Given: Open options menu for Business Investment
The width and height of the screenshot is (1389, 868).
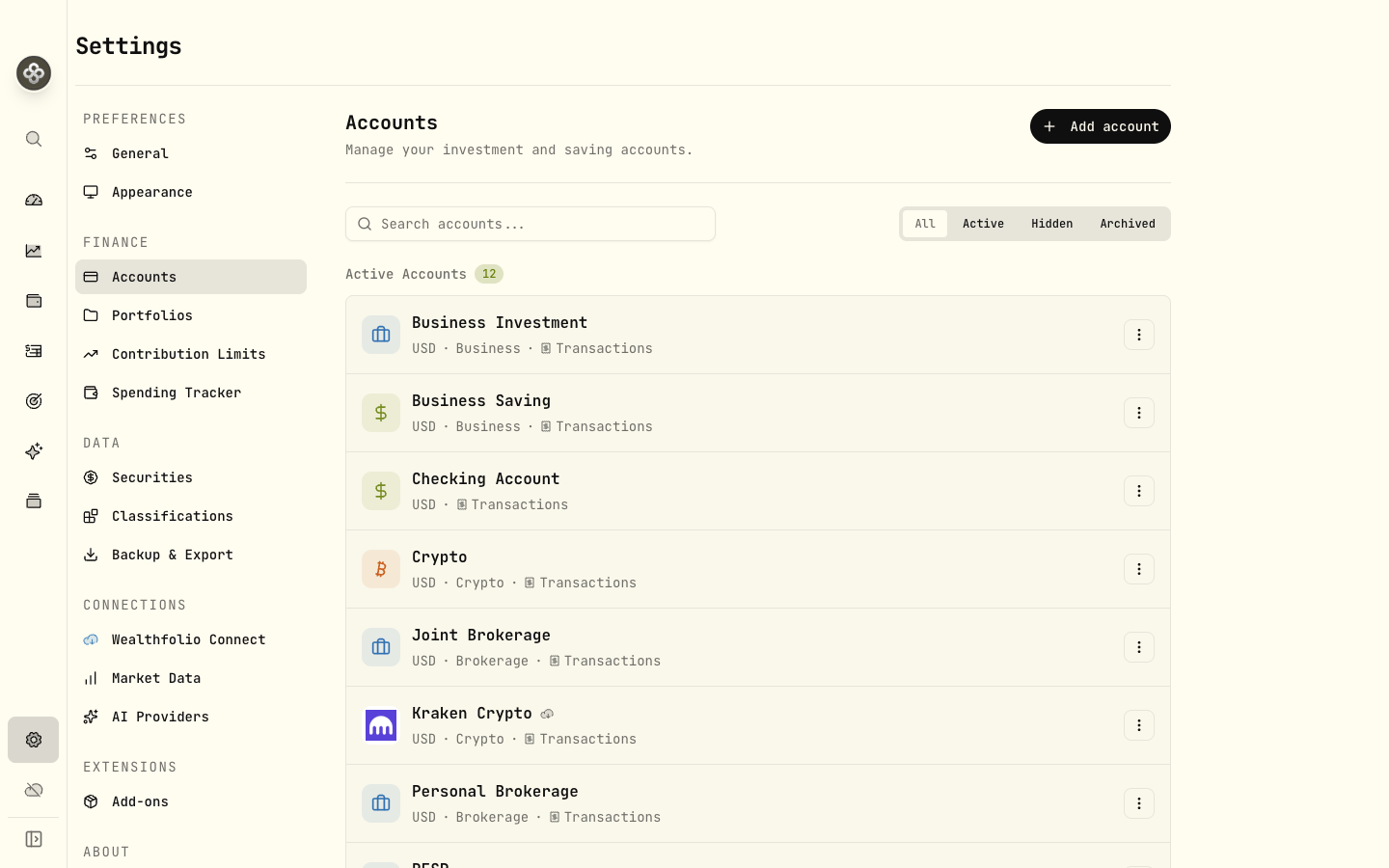Looking at the screenshot, I should [1139, 335].
